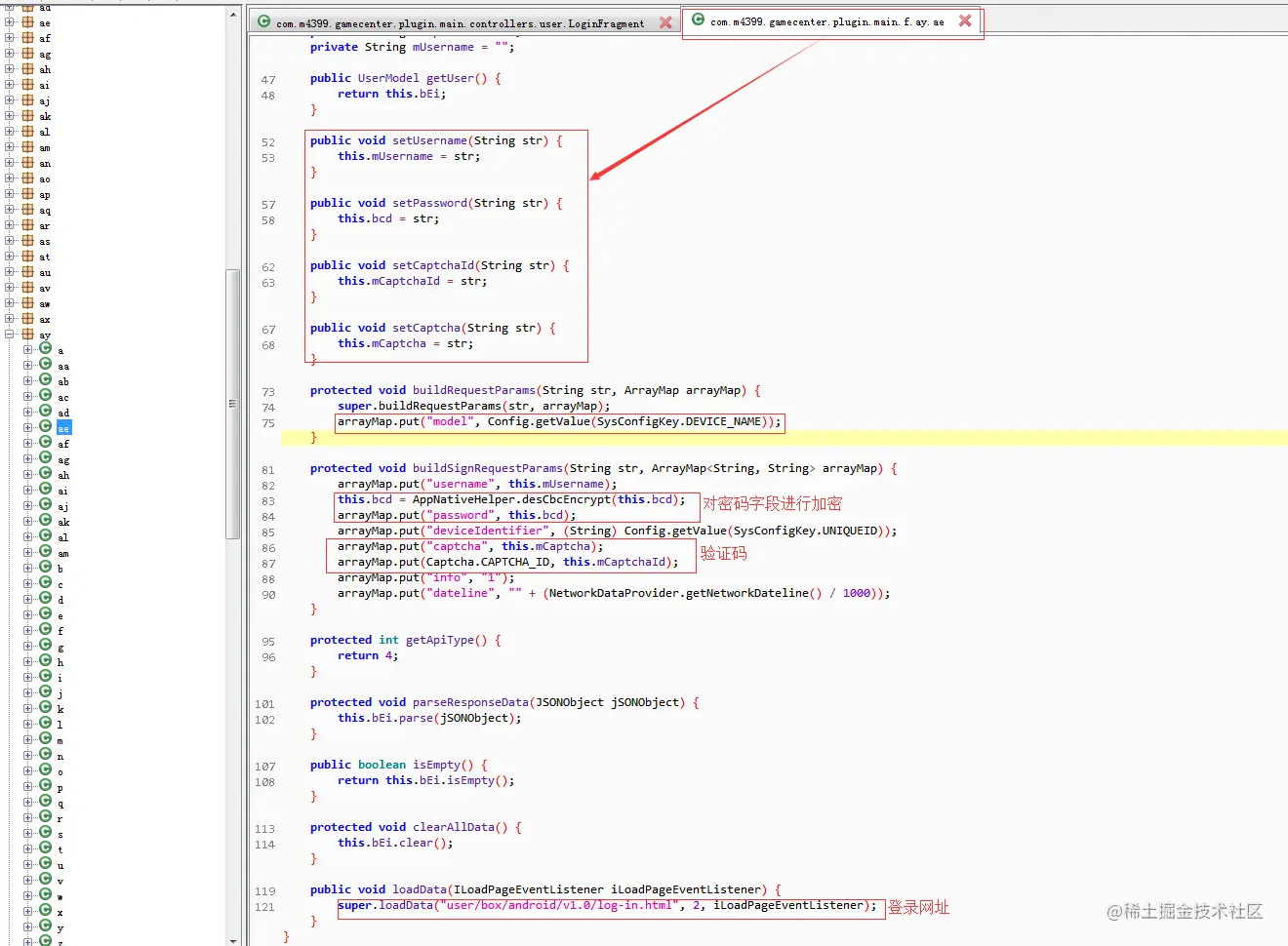
Task: Expand the ak package node
Action: (x=10, y=116)
